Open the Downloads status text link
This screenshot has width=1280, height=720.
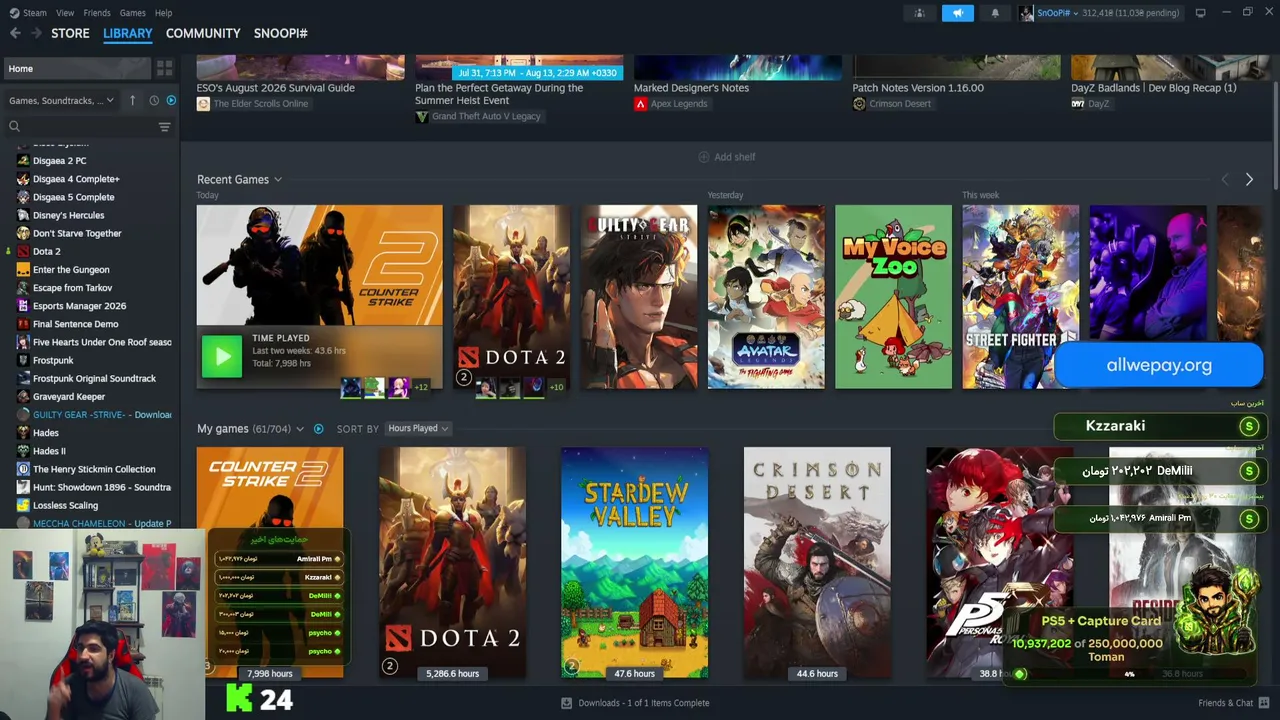tap(643, 703)
